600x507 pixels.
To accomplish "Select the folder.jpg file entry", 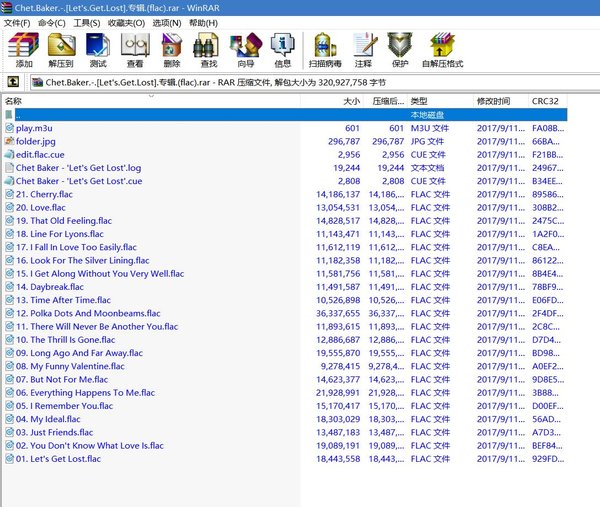I will (36, 142).
